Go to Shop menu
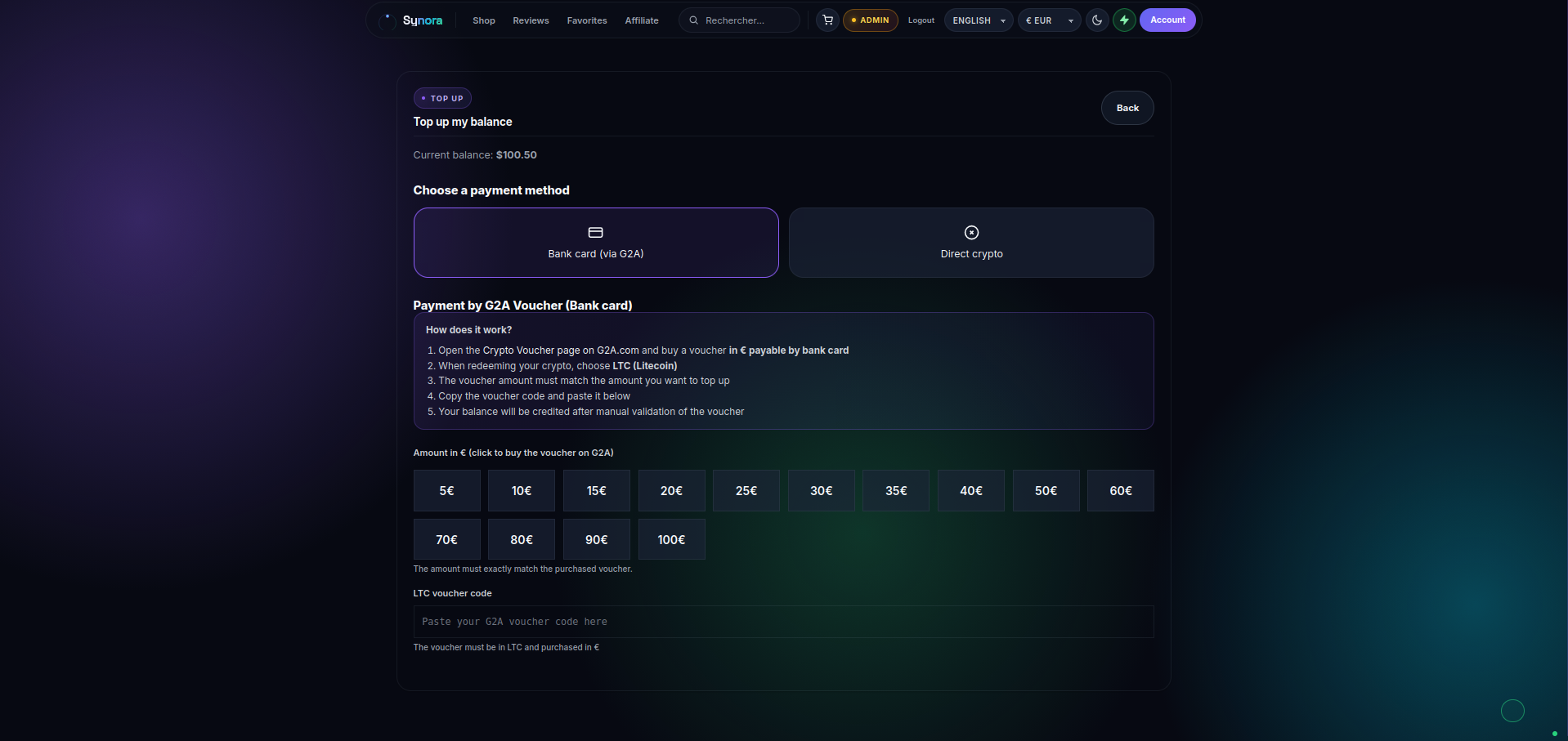1568x741 pixels. point(484,20)
